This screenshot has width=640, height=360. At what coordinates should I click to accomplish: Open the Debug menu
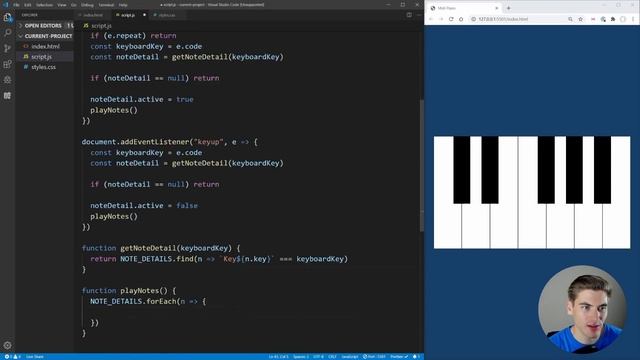tap(87, 5)
